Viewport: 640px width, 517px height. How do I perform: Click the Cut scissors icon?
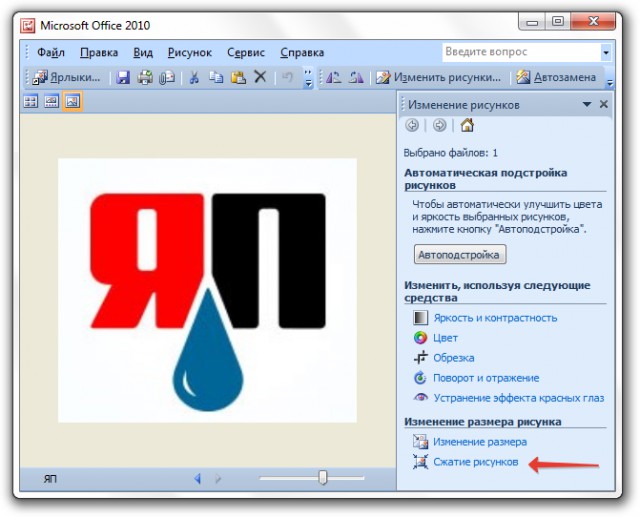(x=194, y=77)
